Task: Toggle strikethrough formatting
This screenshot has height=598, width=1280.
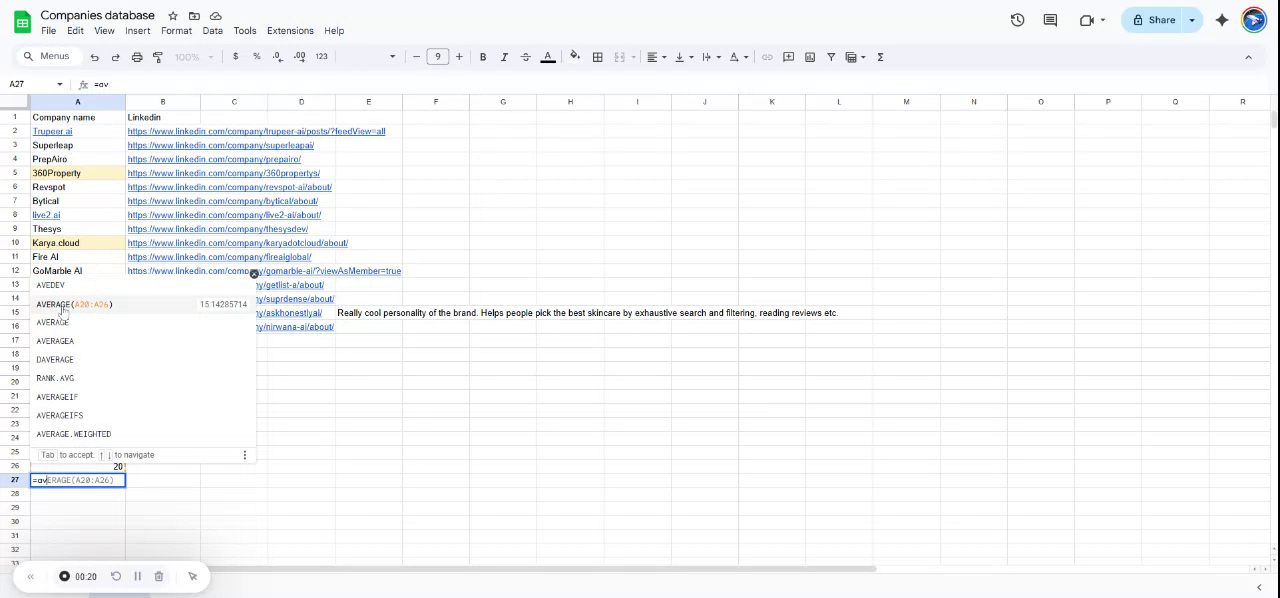Action: [x=526, y=57]
